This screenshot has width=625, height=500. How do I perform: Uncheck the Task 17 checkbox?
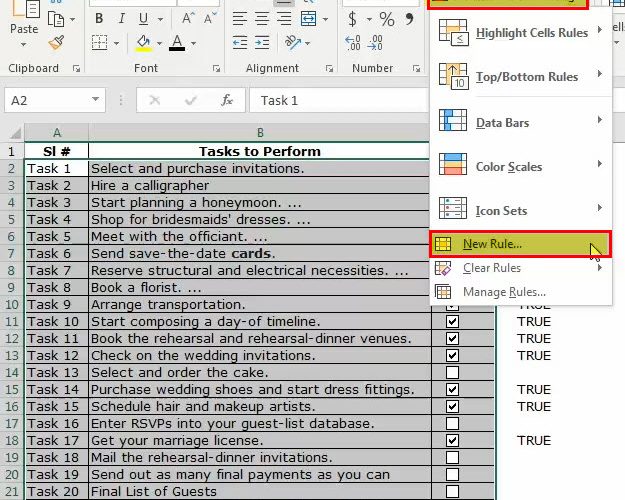pos(452,440)
